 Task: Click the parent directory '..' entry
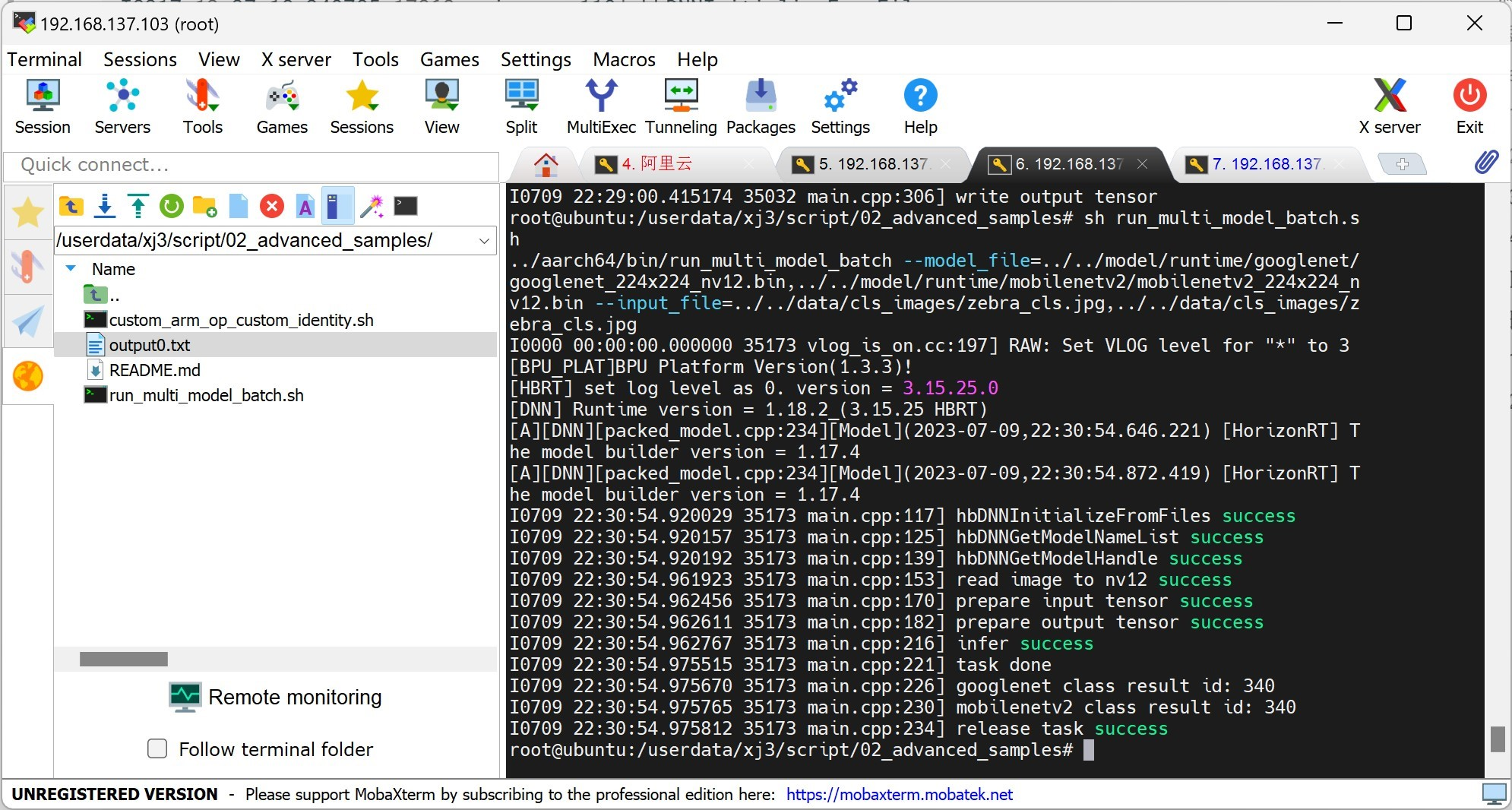click(x=101, y=295)
